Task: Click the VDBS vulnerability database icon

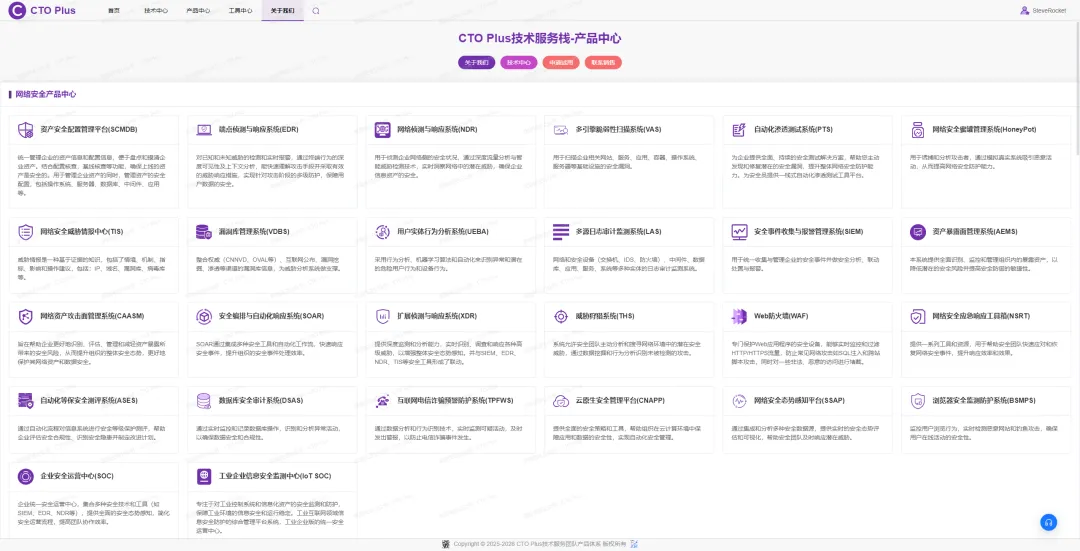Action: coord(204,232)
